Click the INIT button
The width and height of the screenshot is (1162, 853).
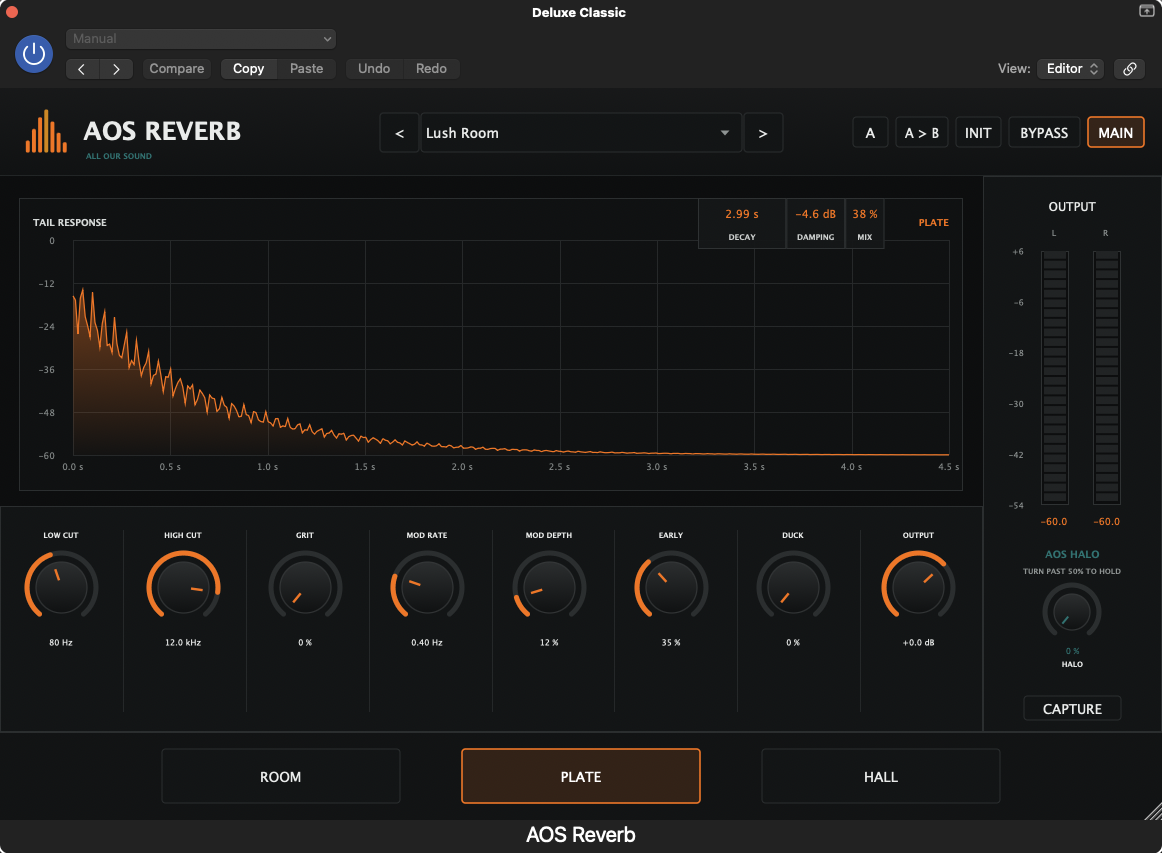coord(977,133)
